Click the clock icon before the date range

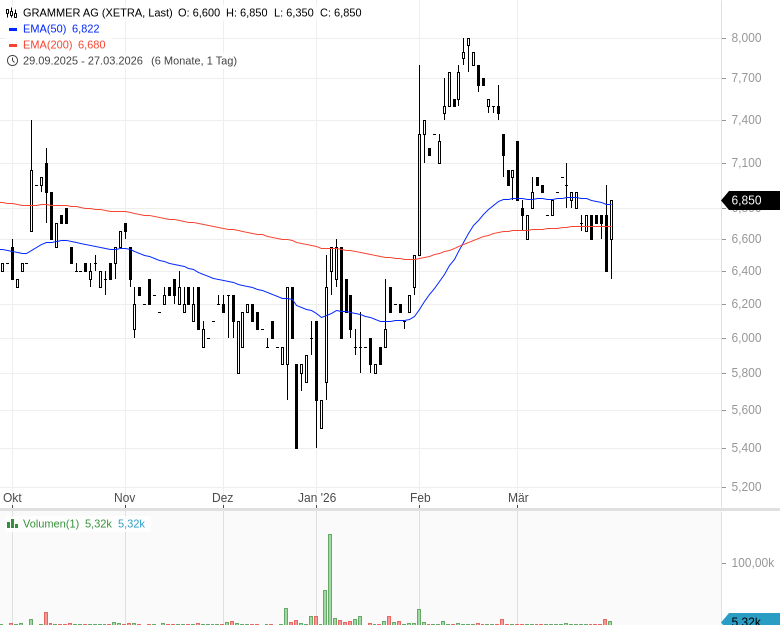[12, 61]
